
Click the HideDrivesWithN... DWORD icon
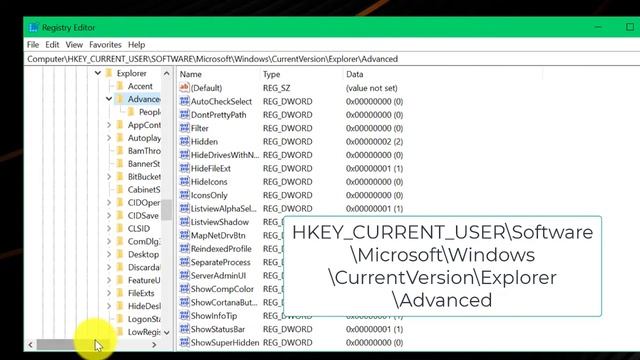tap(184, 155)
